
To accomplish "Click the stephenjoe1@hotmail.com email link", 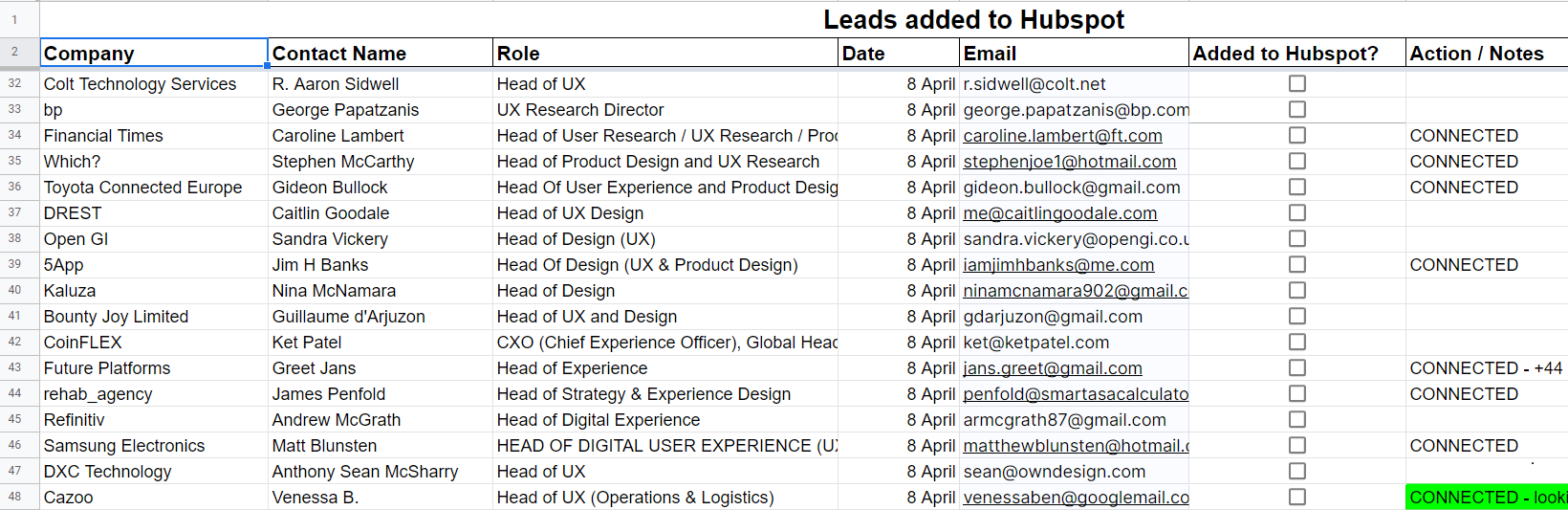I will 1069,162.
